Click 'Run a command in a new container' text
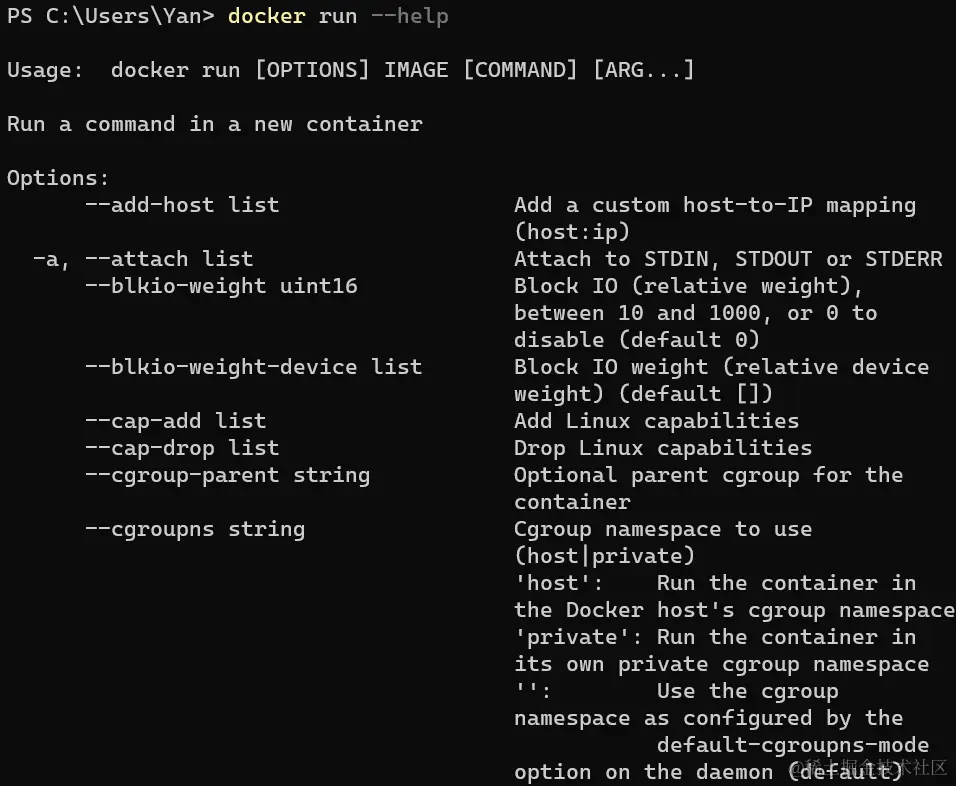Viewport: 956px width, 786px height. (215, 124)
